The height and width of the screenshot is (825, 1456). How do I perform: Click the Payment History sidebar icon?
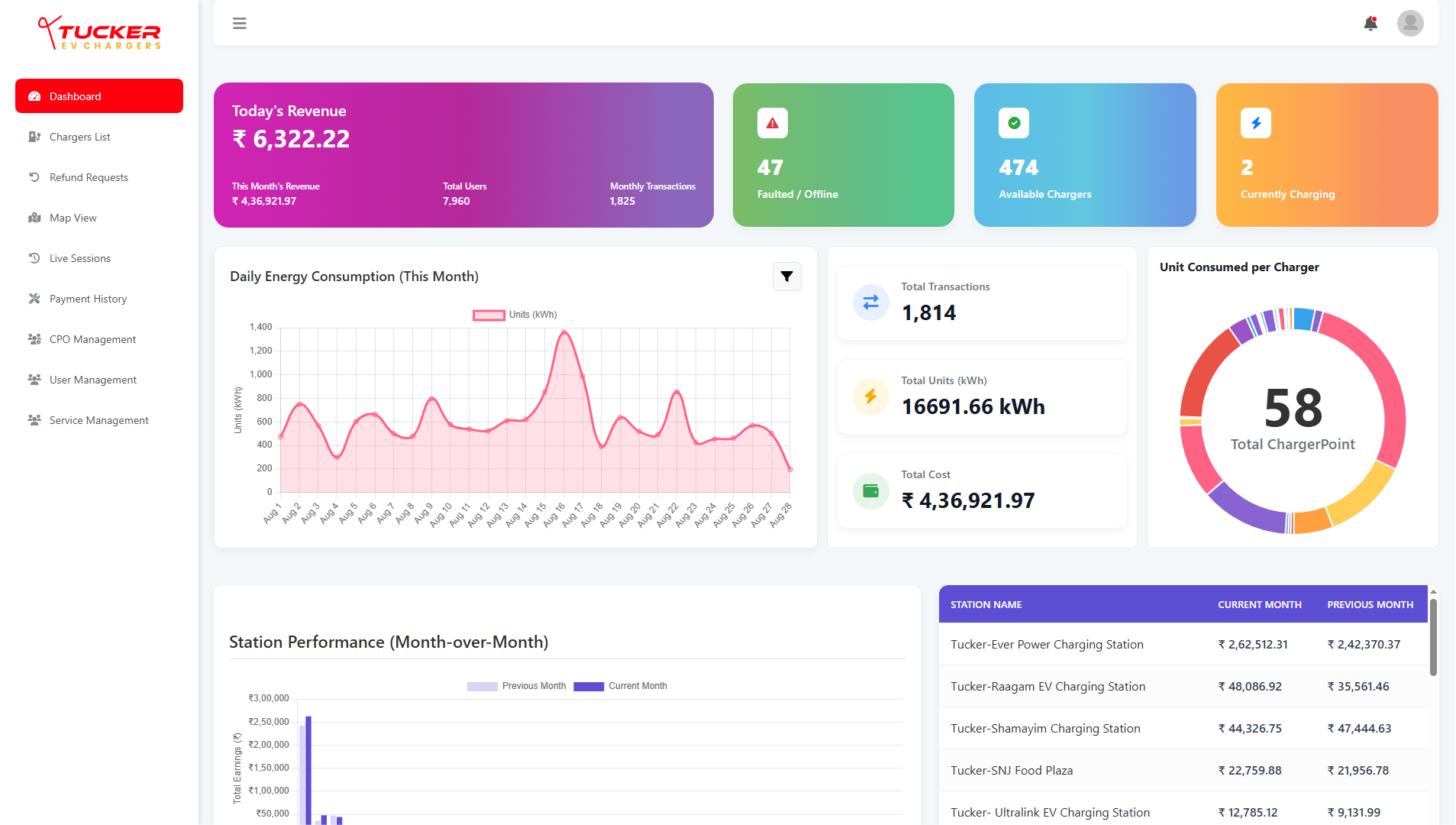(x=34, y=299)
